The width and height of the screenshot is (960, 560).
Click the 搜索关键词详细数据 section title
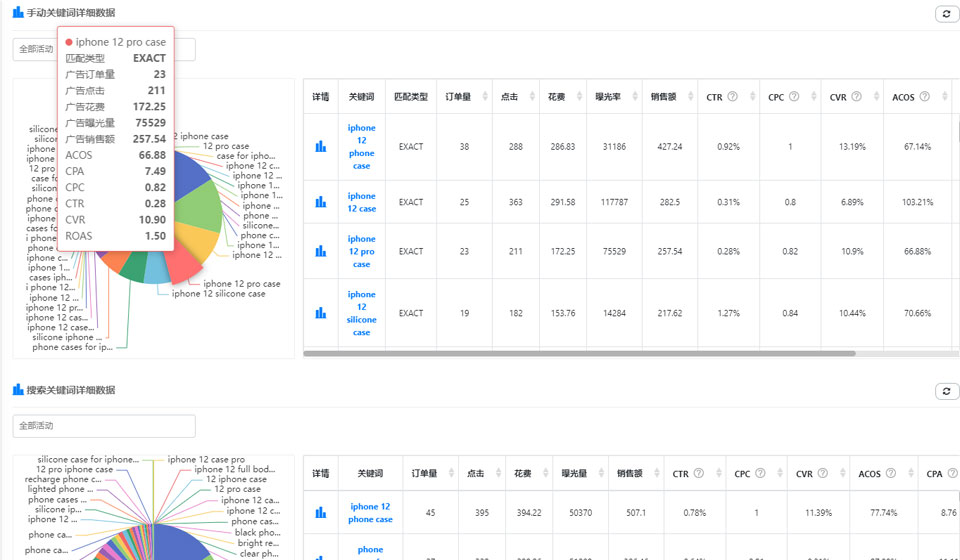click(x=70, y=390)
